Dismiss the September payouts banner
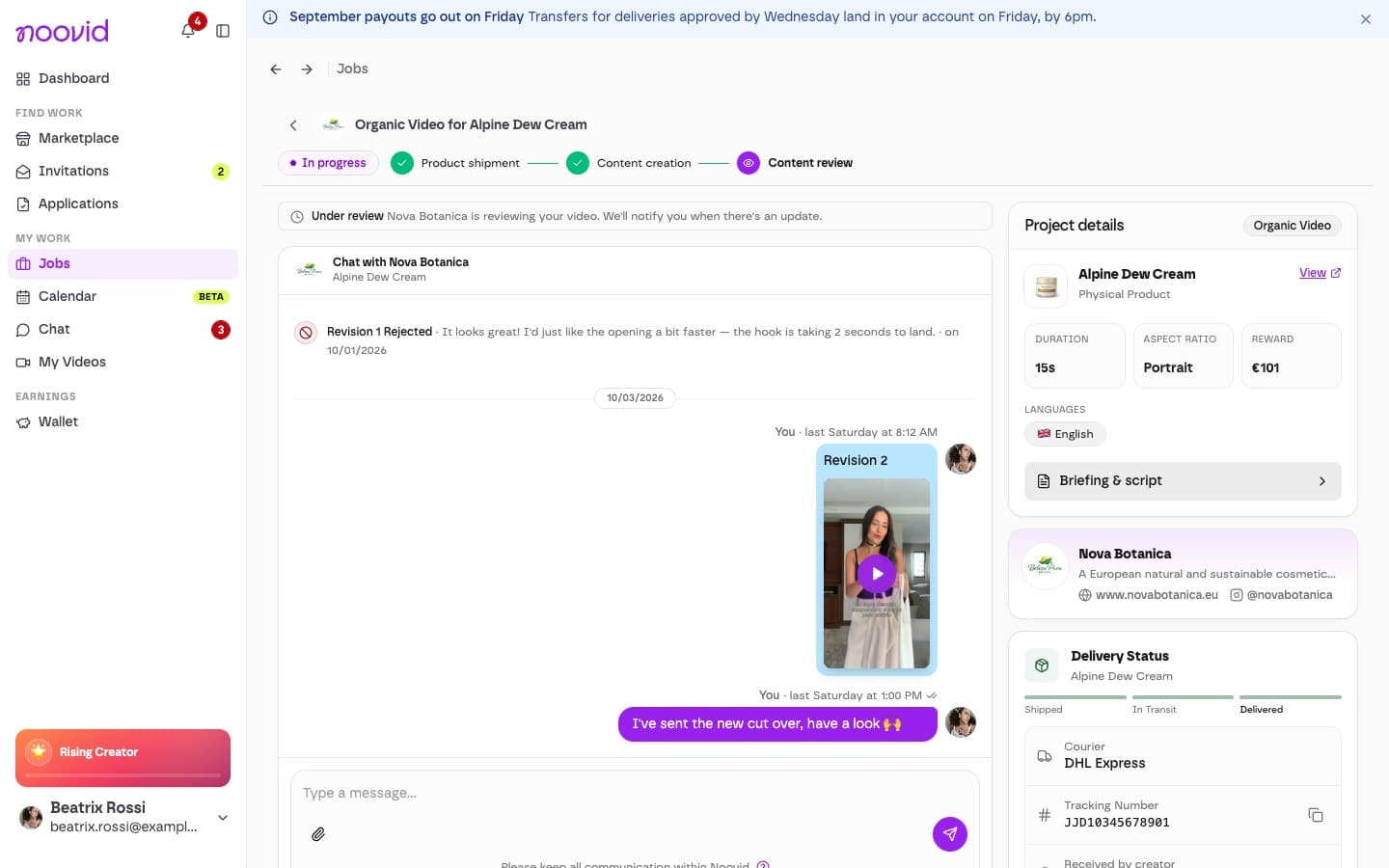Screen dimensions: 1389x868 point(1365,19)
